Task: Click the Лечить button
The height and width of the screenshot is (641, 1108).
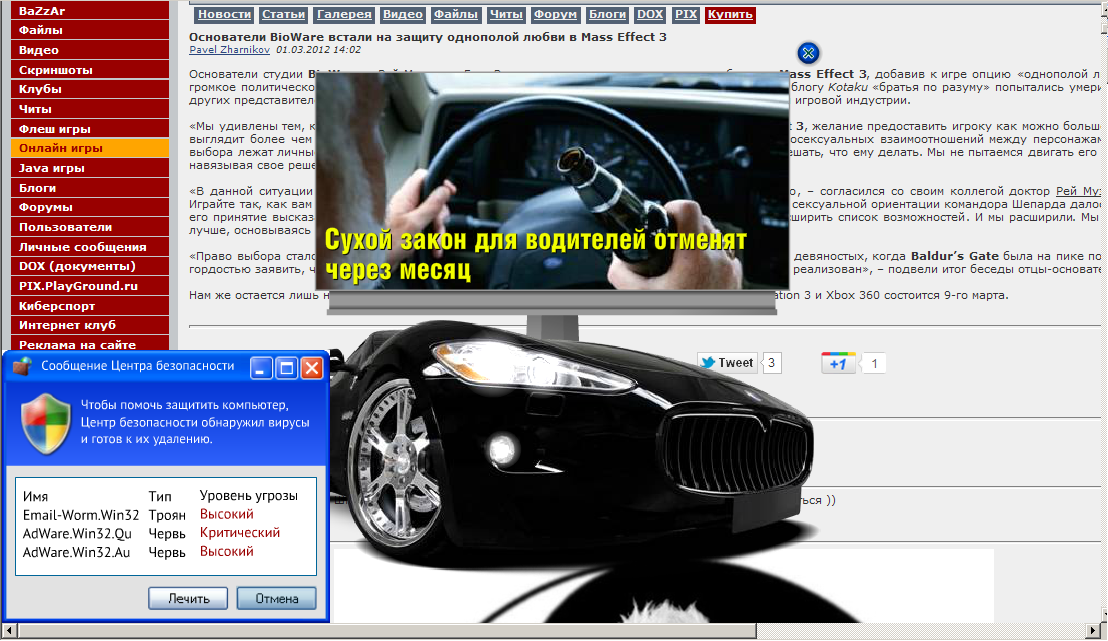Action: point(188,598)
